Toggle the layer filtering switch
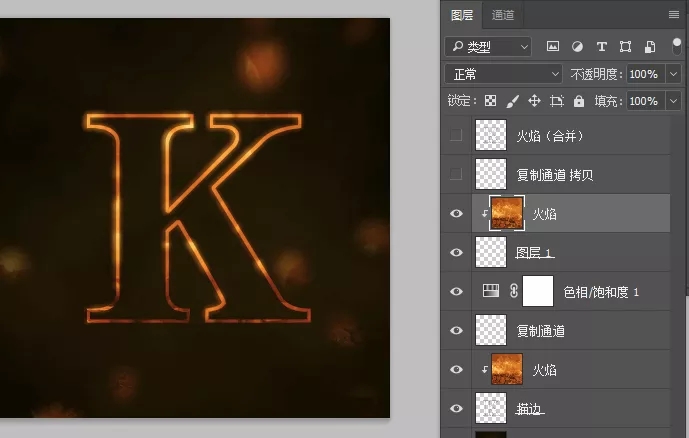Screen dimensions: 689x438 [x=677, y=47]
